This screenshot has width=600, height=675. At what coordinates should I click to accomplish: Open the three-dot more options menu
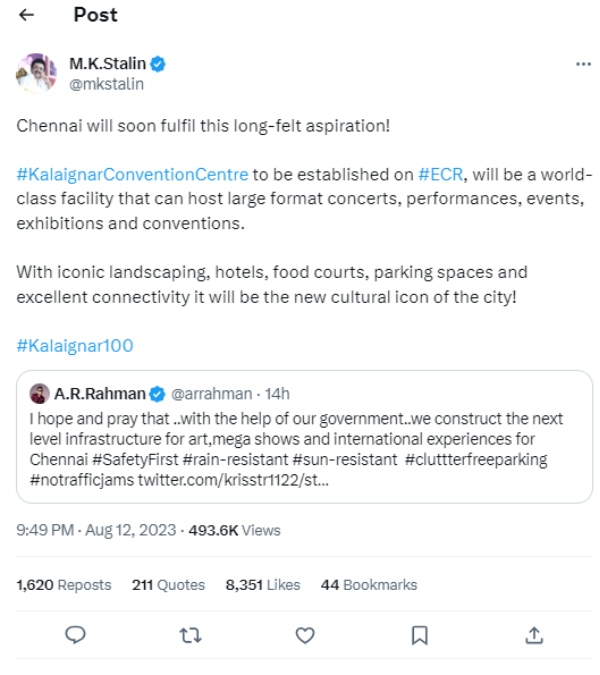pos(584,65)
